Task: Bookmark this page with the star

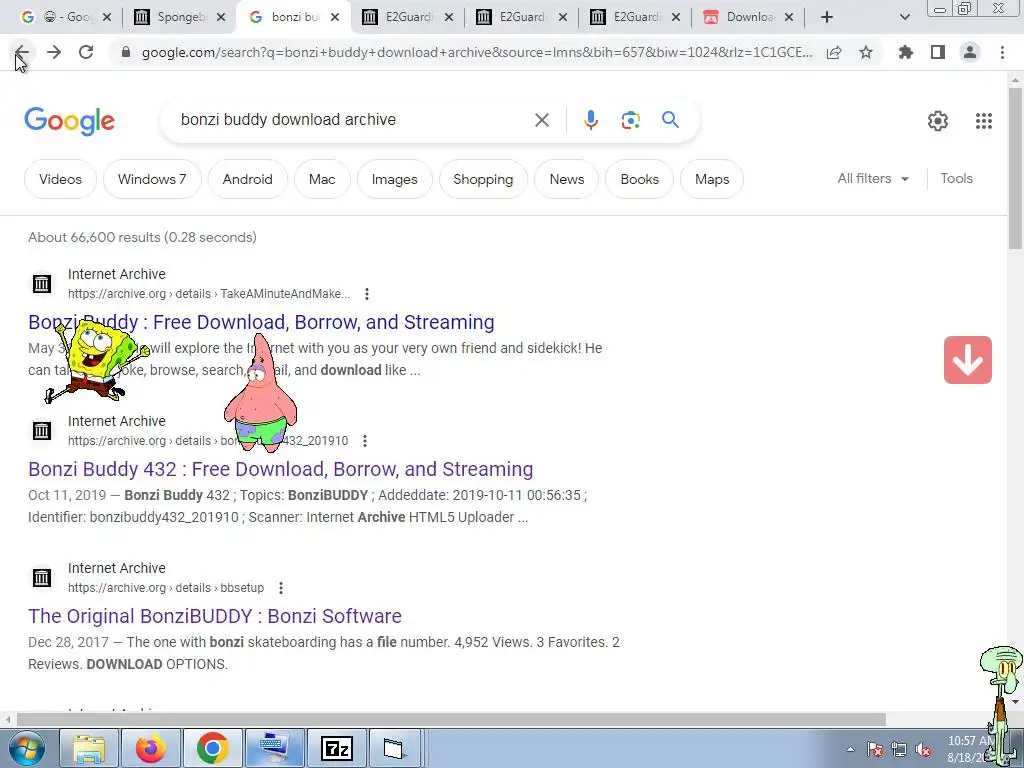Action: (x=866, y=52)
